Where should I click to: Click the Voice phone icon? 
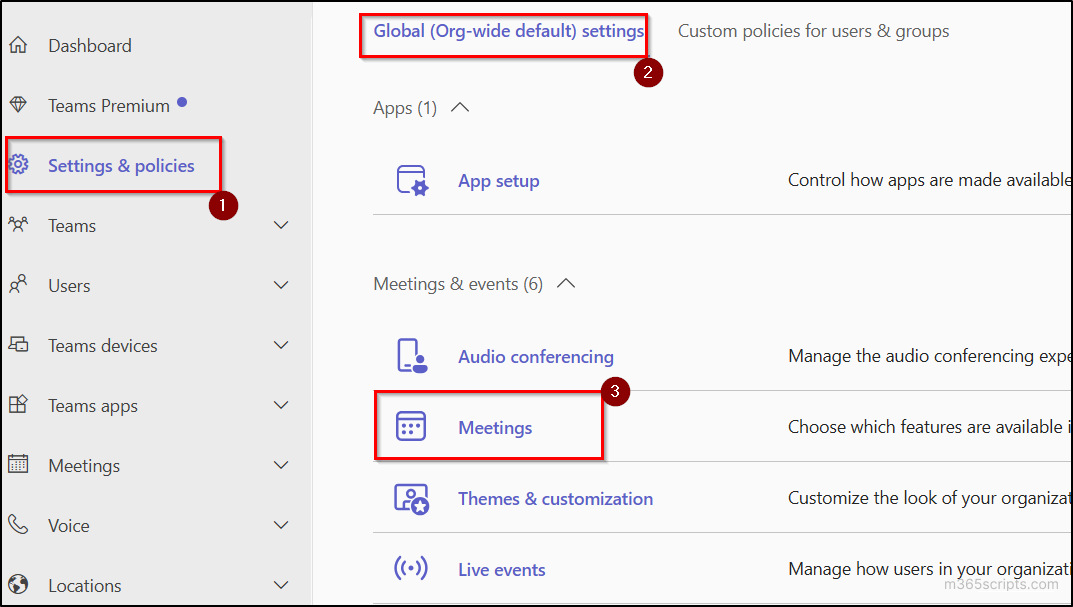pos(19,524)
